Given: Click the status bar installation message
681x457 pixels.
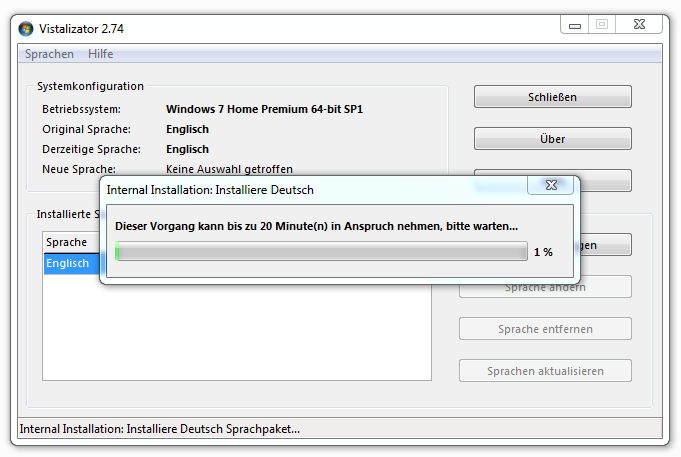Looking at the screenshot, I should (x=160, y=430).
